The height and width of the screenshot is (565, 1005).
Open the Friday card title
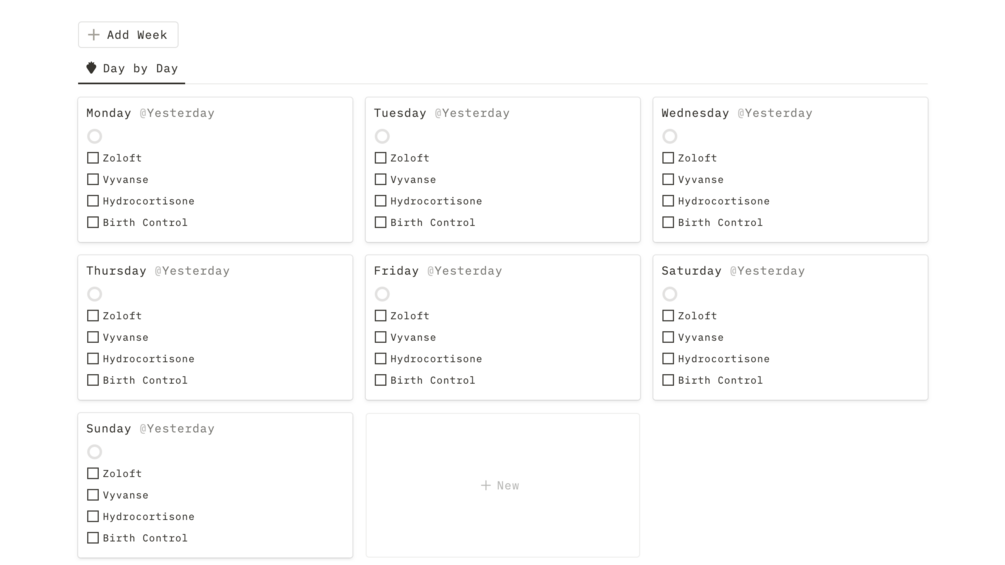pos(396,271)
